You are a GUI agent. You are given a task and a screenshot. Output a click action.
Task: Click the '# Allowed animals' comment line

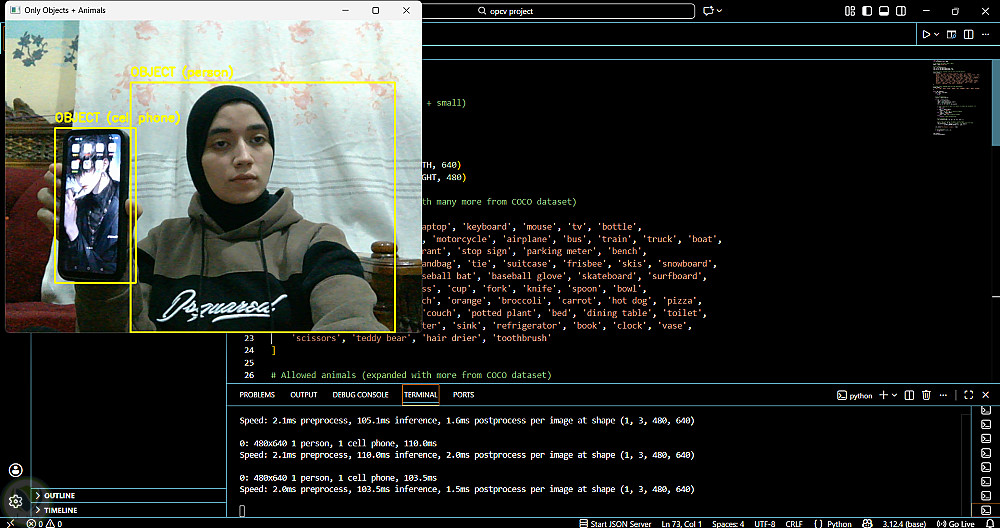(x=411, y=375)
